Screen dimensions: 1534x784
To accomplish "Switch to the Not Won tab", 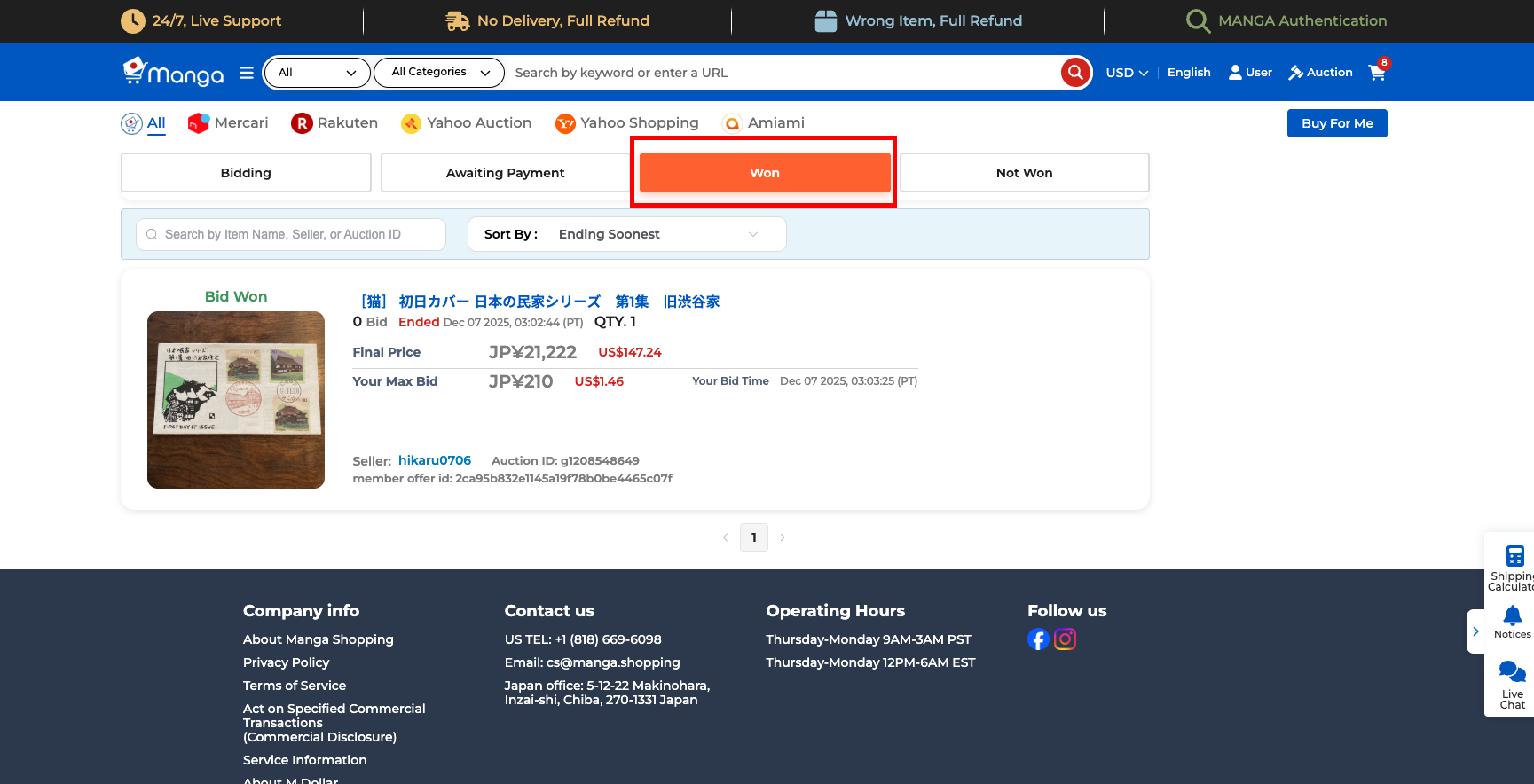I will pos(1024,173).
